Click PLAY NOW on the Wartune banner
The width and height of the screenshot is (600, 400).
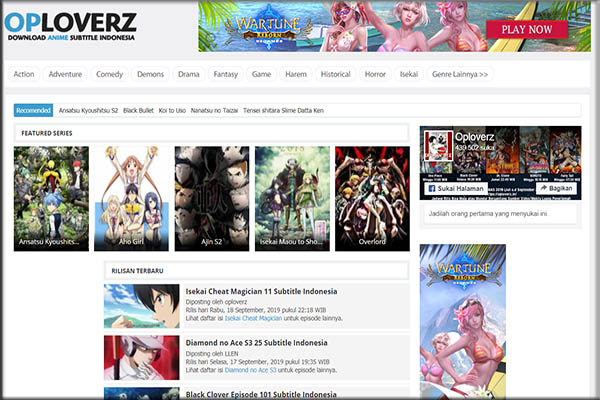pyautogui.click(x=527, y=29)
